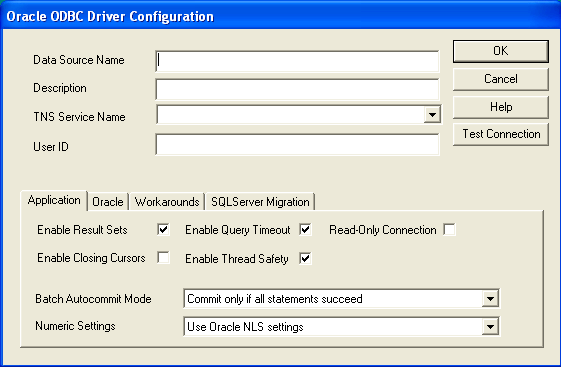Cancel the driver configuration
Screen dimensions: 561x367
(501, 79)
